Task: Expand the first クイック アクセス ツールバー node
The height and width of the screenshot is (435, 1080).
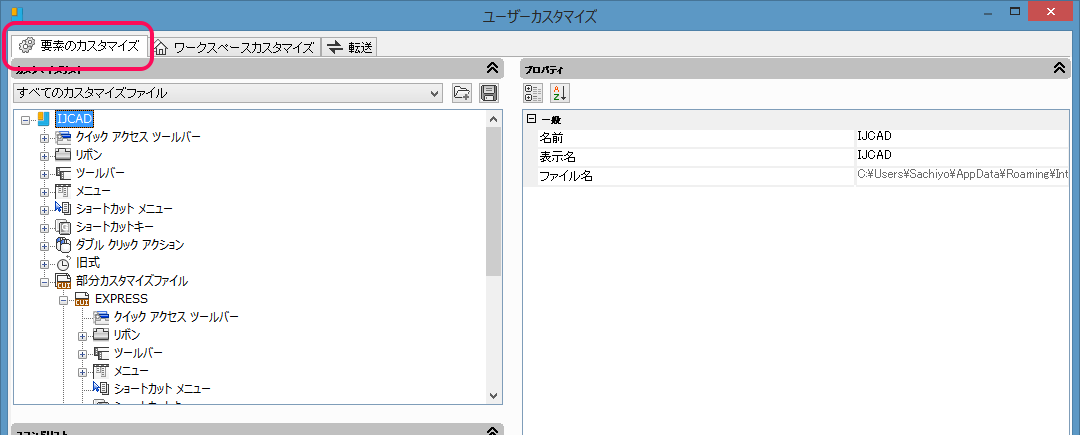Action: 44,138
